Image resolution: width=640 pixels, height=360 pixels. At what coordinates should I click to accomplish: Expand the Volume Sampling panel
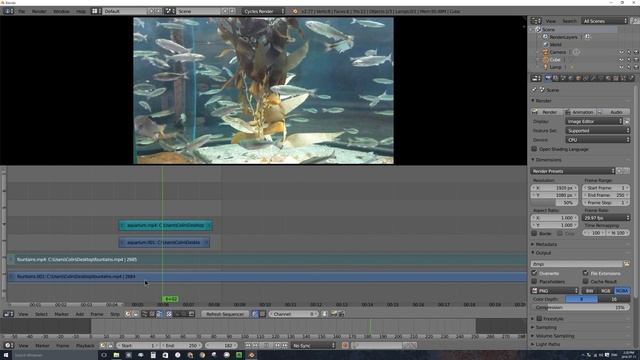(x=553, y=336)
